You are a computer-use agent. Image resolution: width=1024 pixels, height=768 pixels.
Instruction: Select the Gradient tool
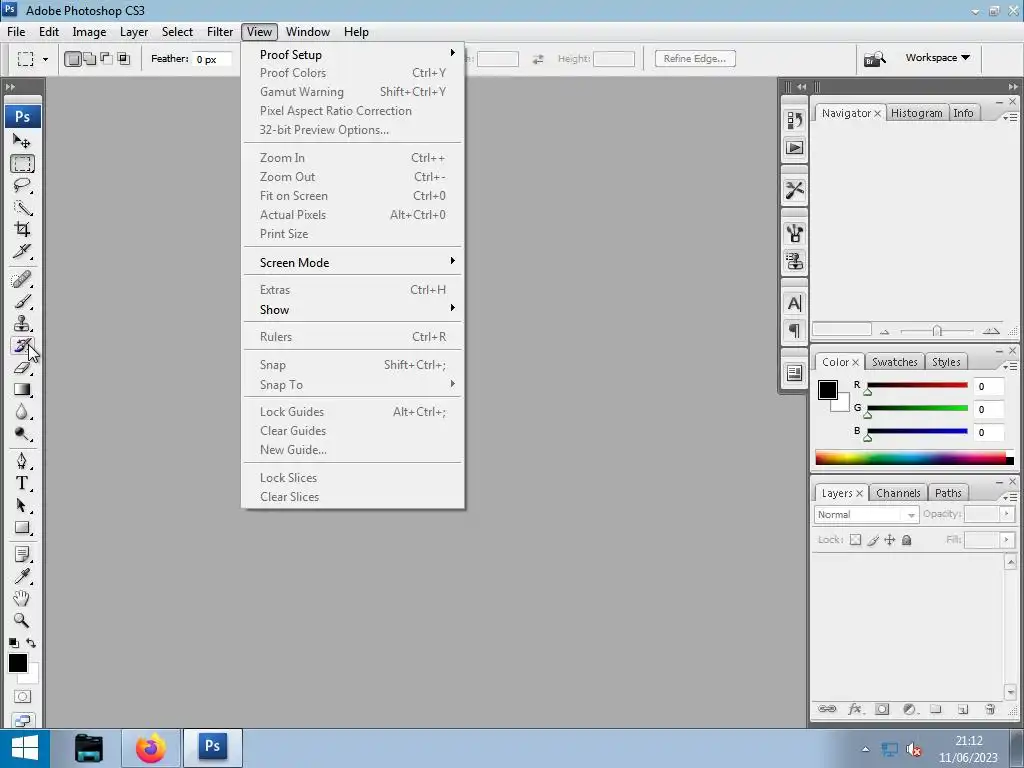pos(22,390)
